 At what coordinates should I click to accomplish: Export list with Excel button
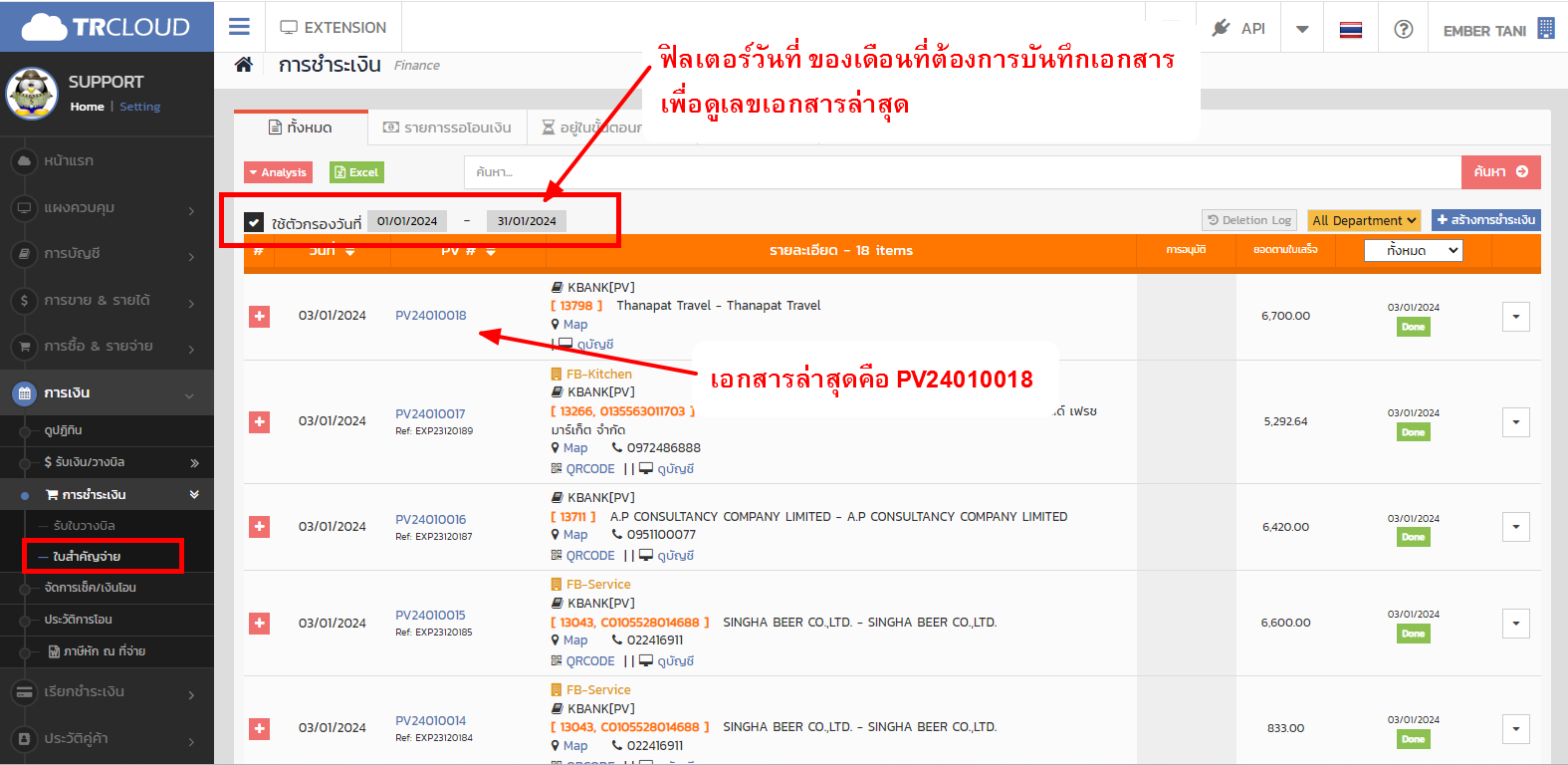tap(356, 172)
